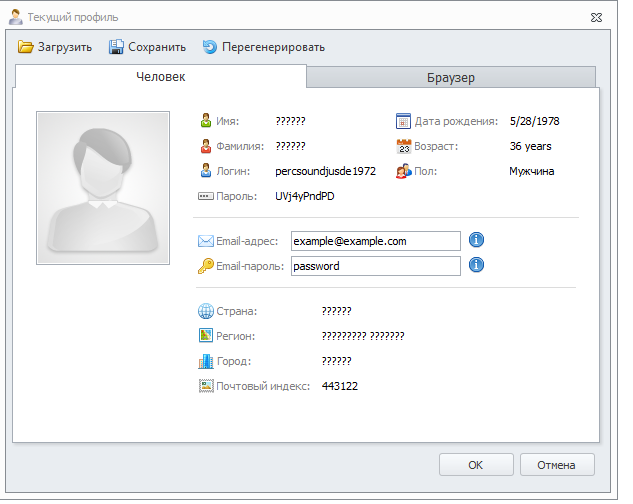Click the Загрузить toolbar label
This screenshot has height=504, width=633.
[x=65, y=47]
